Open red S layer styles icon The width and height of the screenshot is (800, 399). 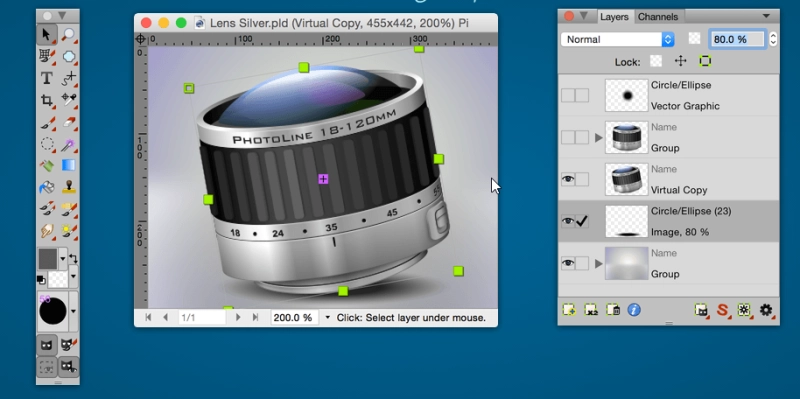(722, 310)
